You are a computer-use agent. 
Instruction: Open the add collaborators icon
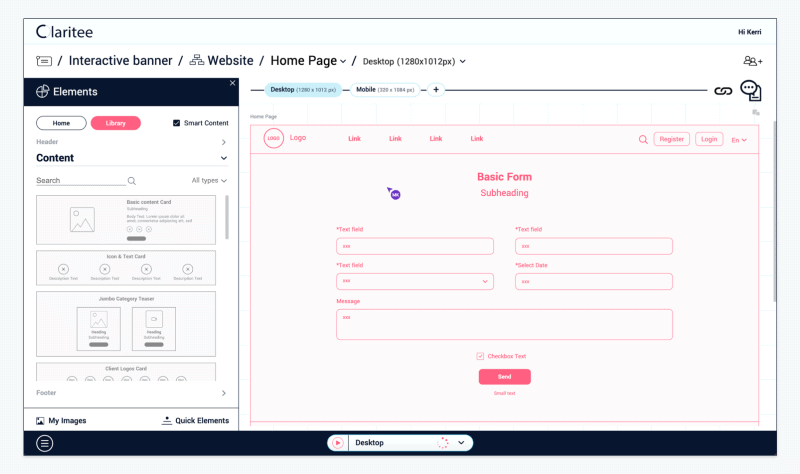pos(753,61)
